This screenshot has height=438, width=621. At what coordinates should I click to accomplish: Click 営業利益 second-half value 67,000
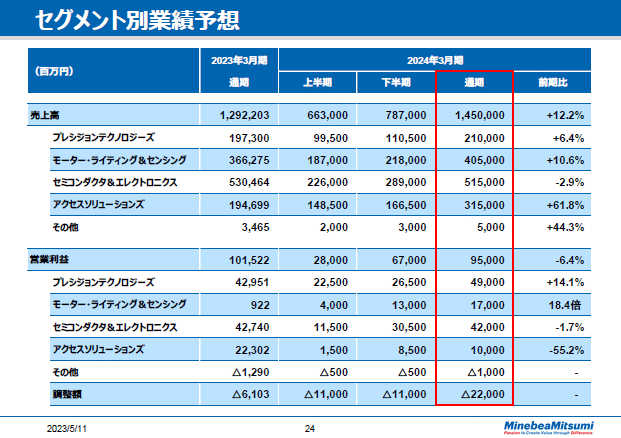(x=409, y=260)
